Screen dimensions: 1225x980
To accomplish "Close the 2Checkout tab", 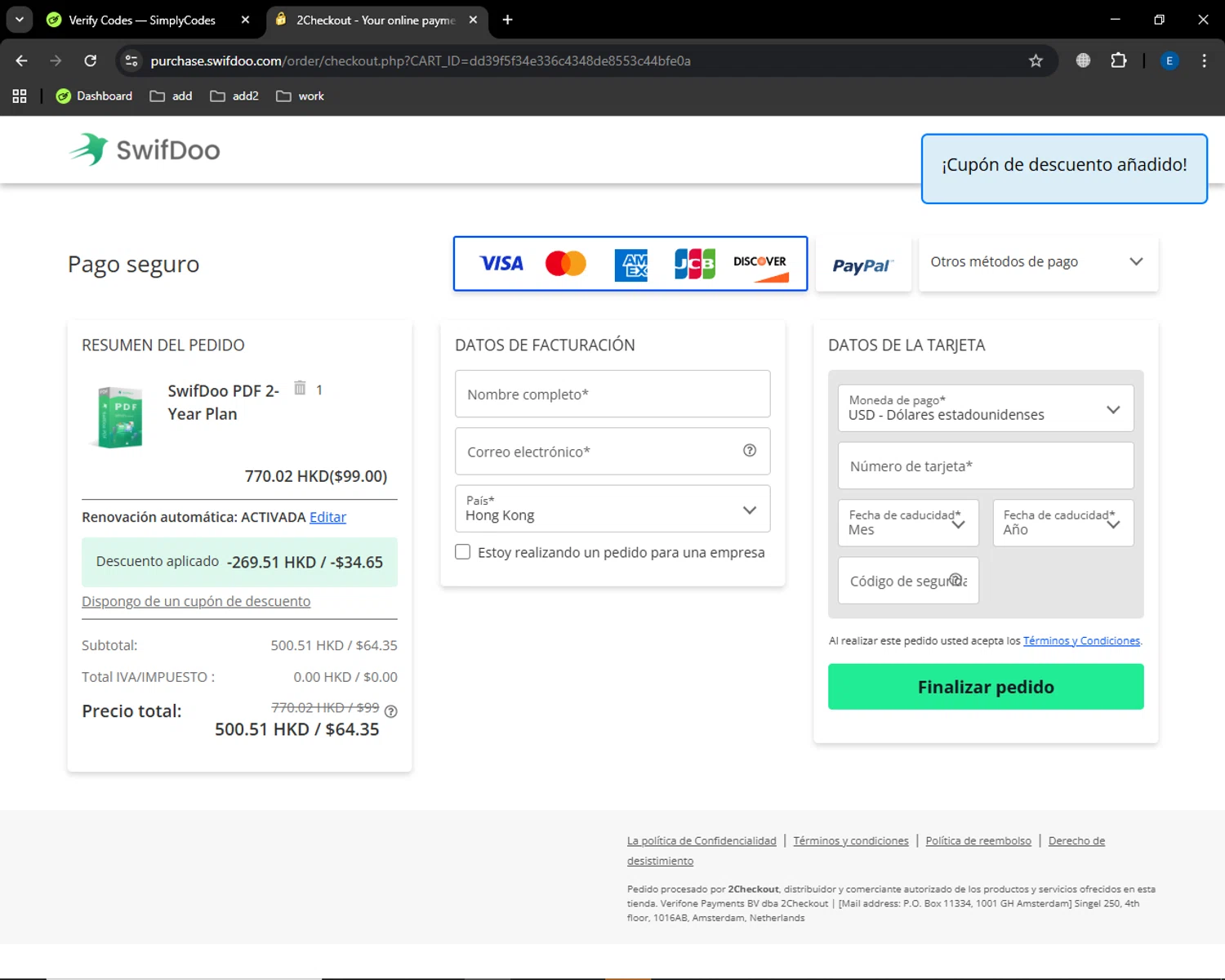I will (x=473, y=20).
